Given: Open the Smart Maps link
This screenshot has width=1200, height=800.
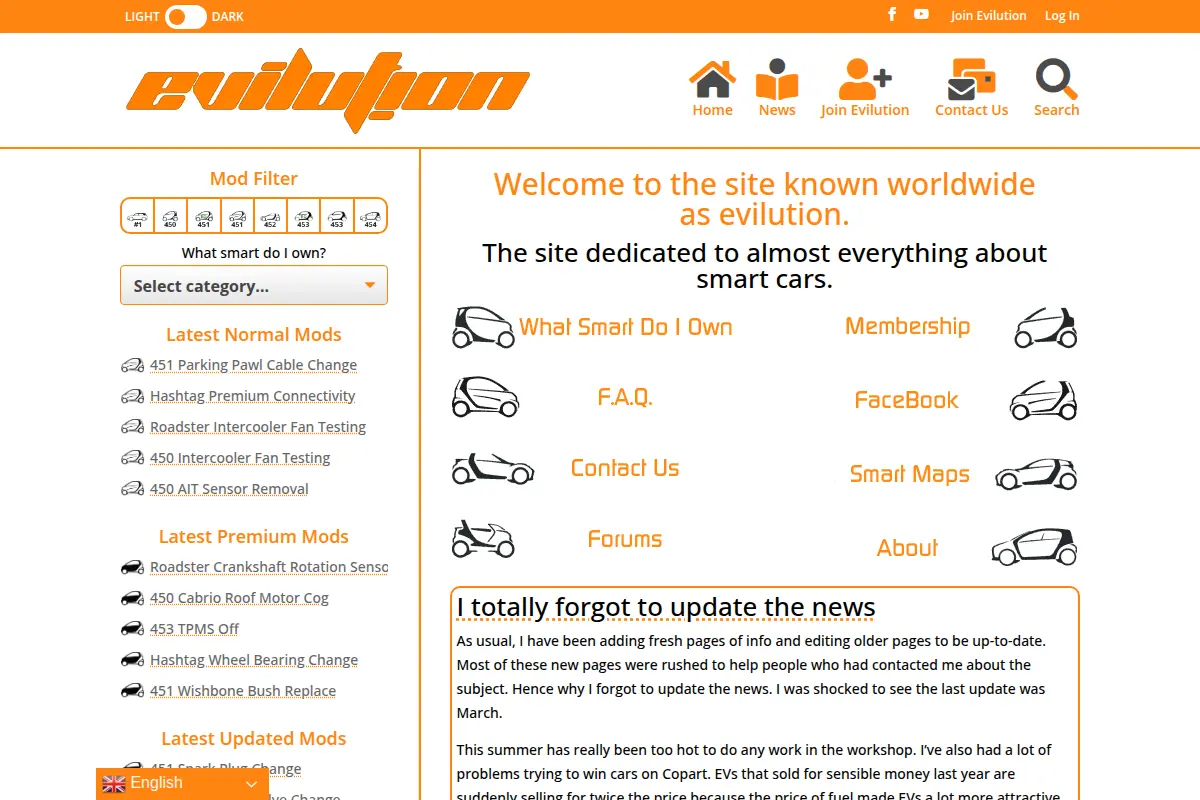Looking at the screenshot, I should (x=910, y=474).
